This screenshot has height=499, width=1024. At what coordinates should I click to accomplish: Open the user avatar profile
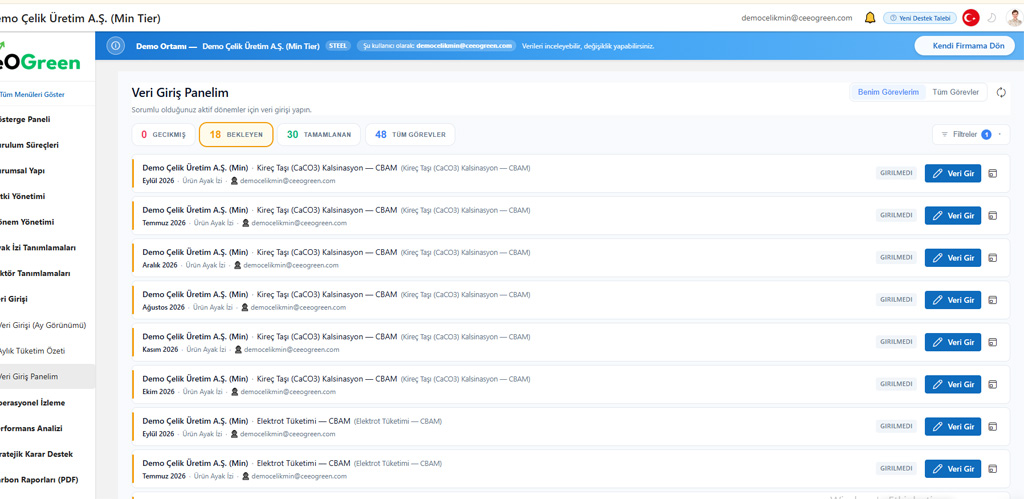pos(1014,18)
